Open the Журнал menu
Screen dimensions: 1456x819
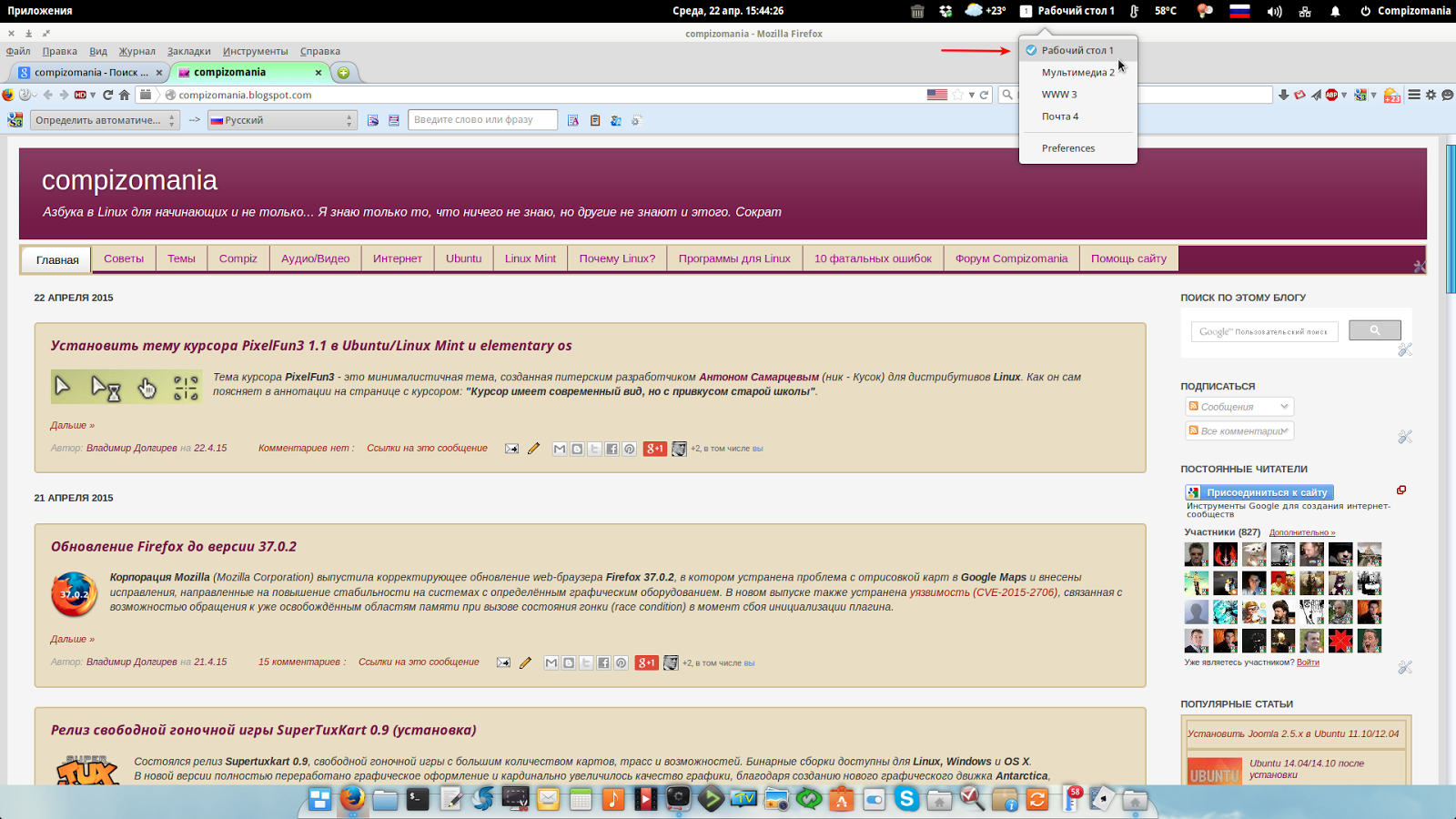[x=137, y=51]
